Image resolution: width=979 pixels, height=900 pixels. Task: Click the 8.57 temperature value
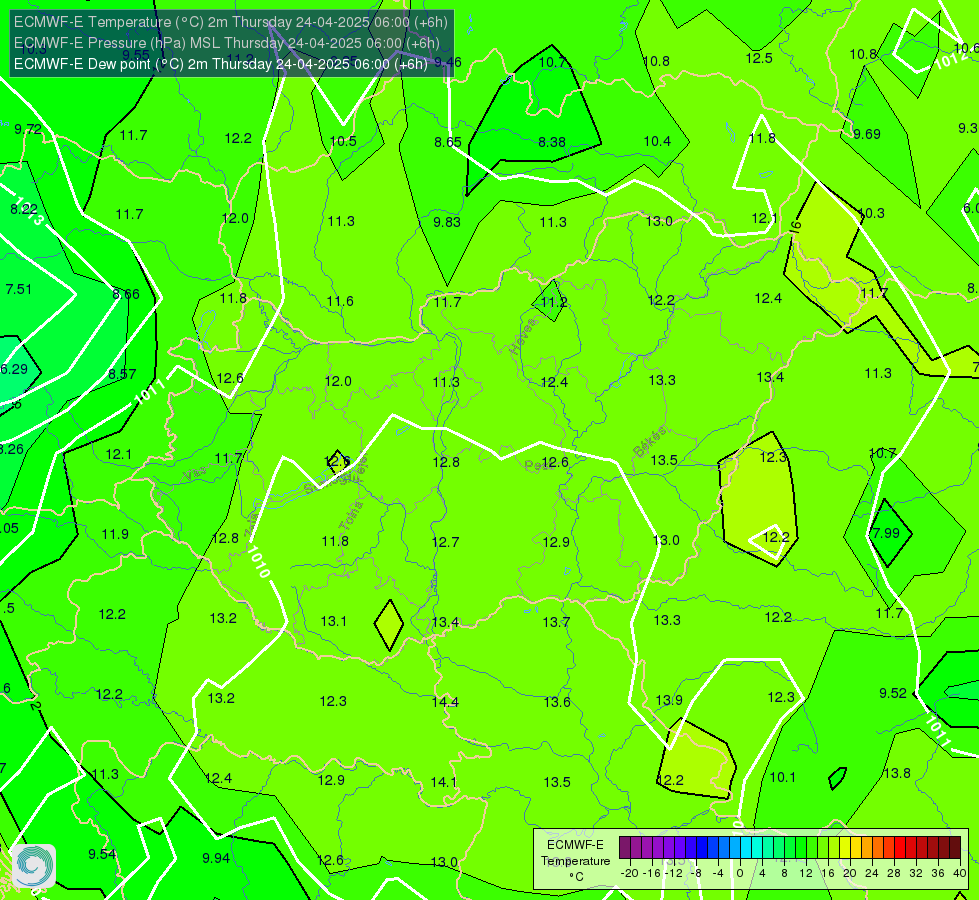point(122,374)
